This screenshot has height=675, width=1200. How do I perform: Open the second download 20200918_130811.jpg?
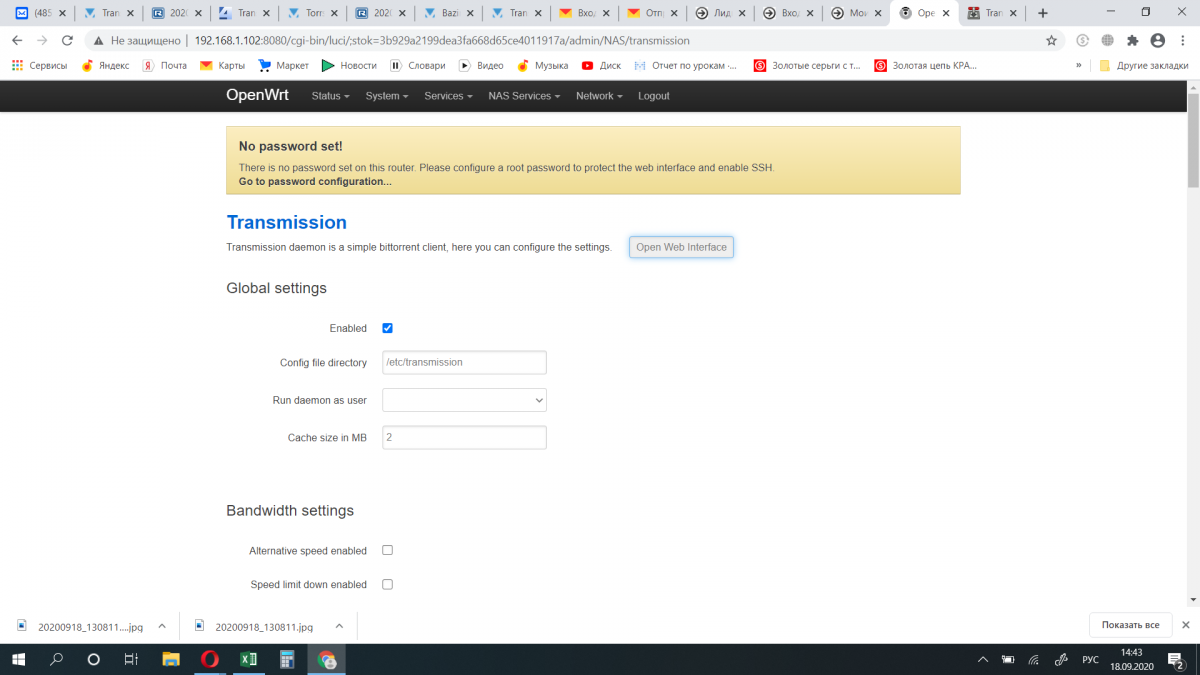coord(254,626)
